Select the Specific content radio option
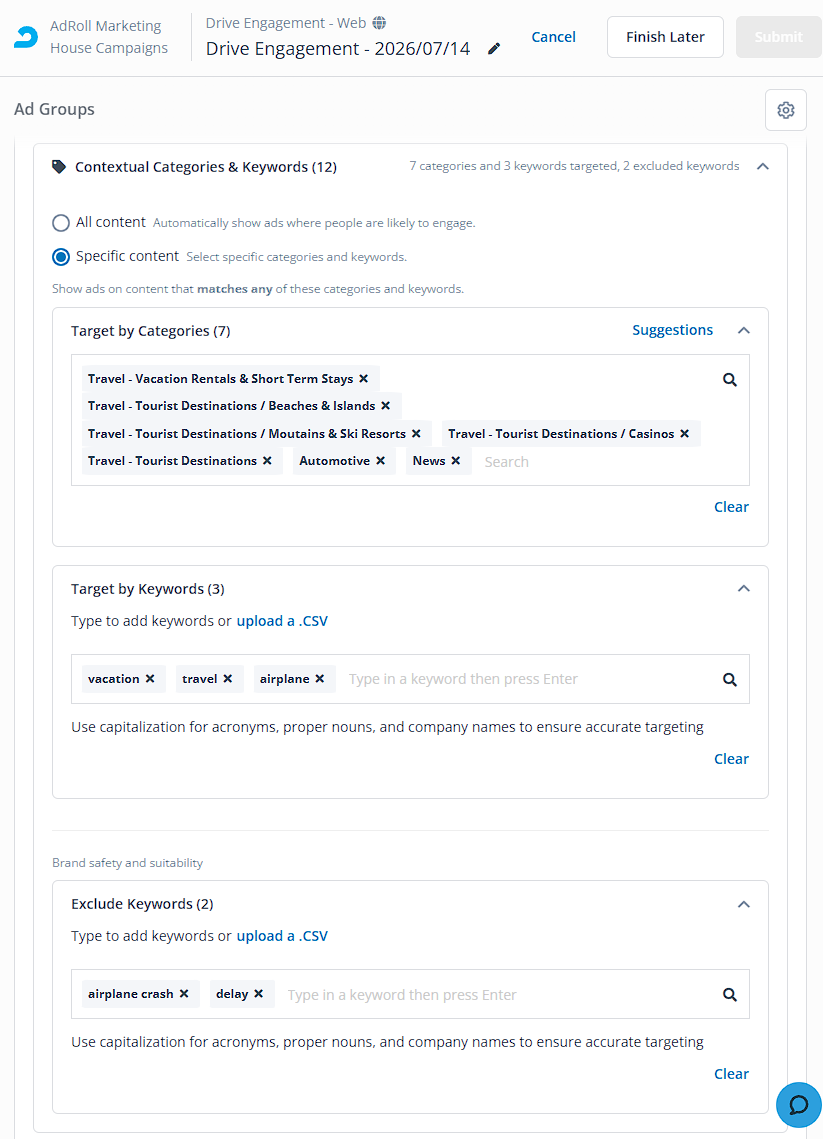The image size is (823, 1139). point(61,256)
